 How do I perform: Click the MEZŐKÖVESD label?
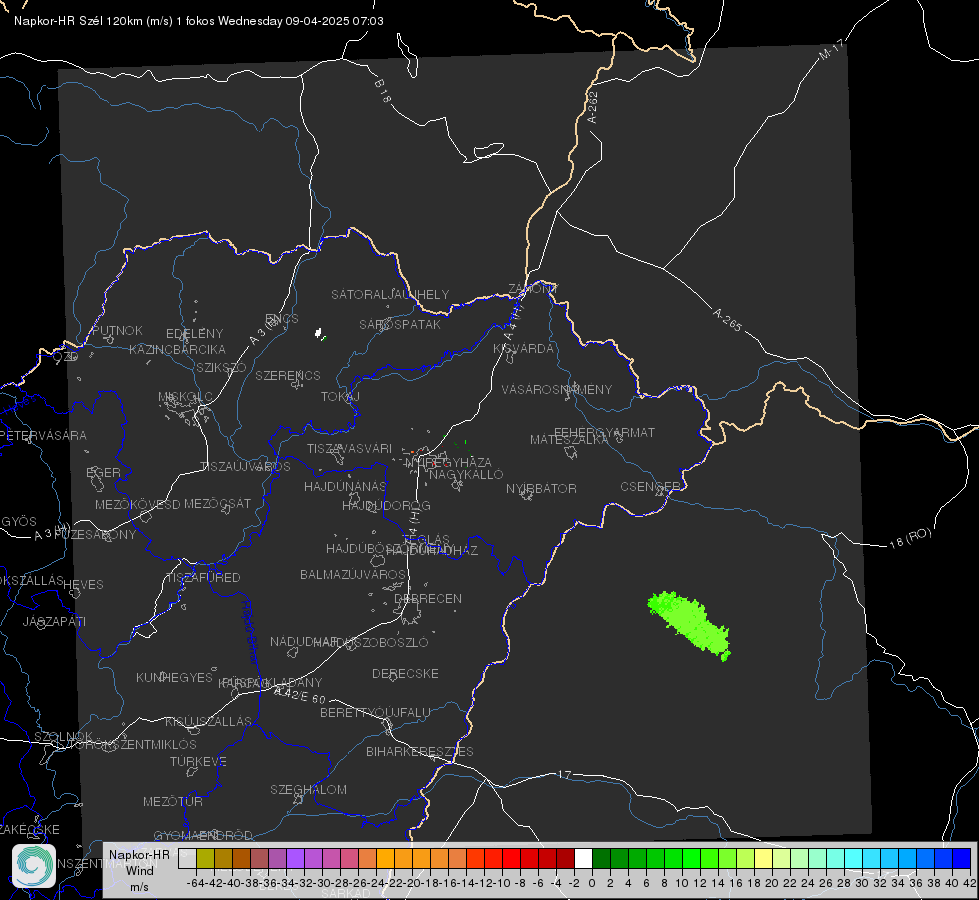(138, 504)
